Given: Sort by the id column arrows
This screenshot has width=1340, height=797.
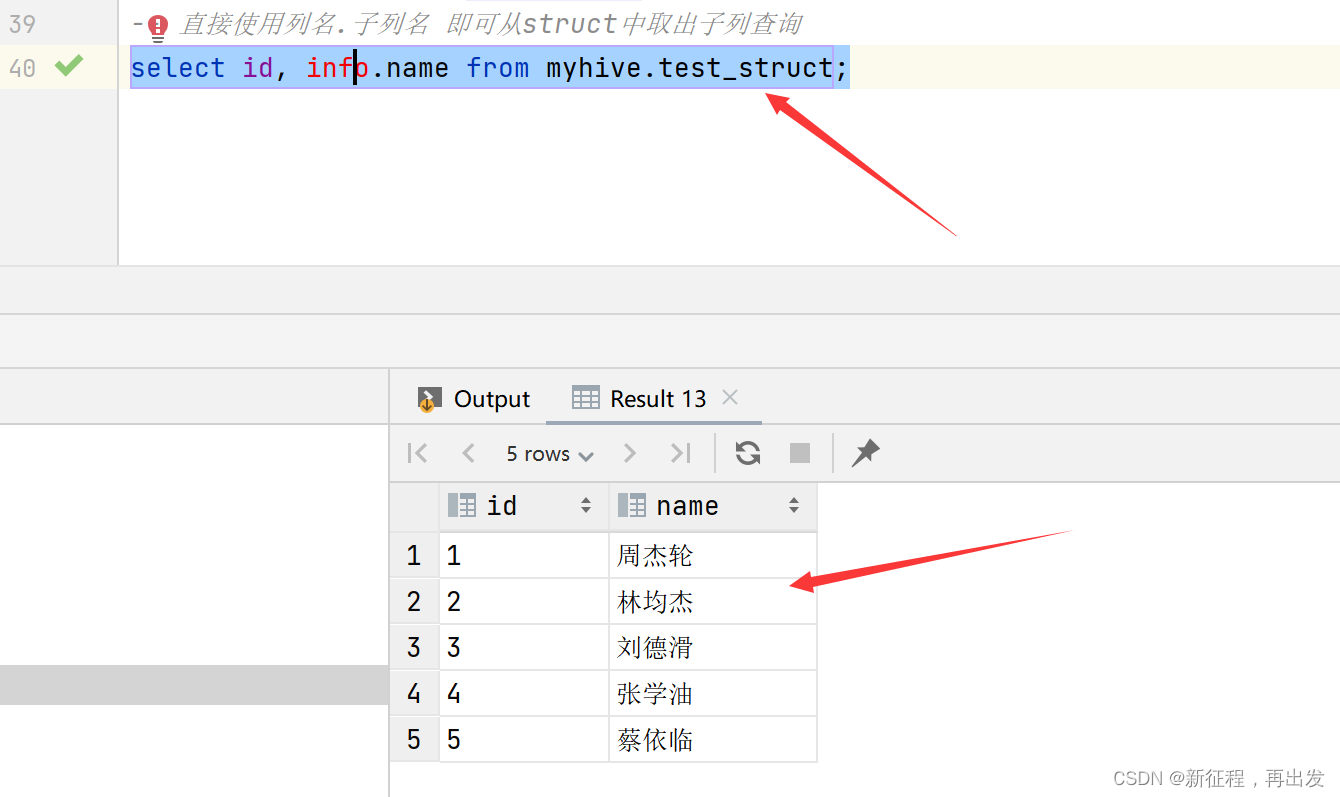Looking at the screenshot, I should [x=586, y=506].
